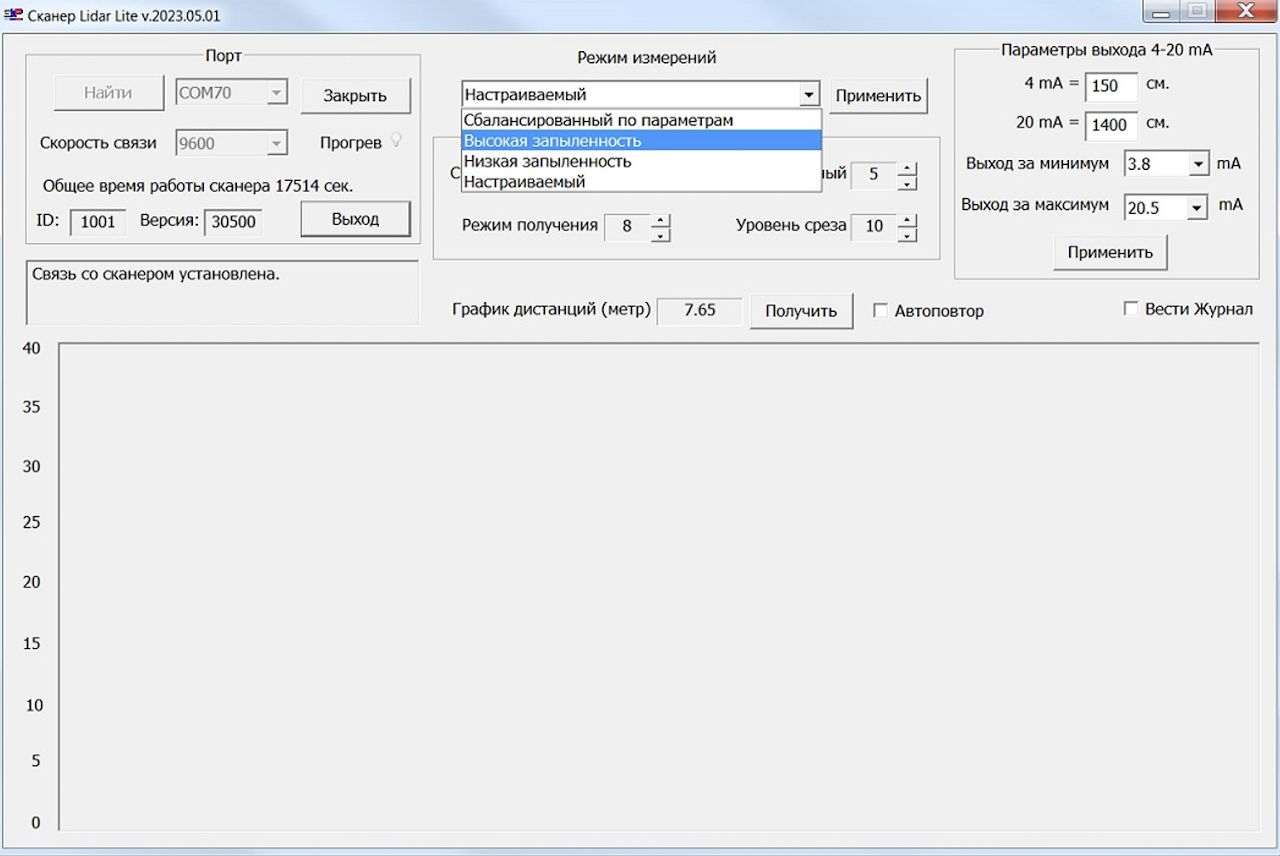This screenshot has height=856, width=1280.
Task: Apply the 4-20 mA output parameters
Action: point(1109,252)
